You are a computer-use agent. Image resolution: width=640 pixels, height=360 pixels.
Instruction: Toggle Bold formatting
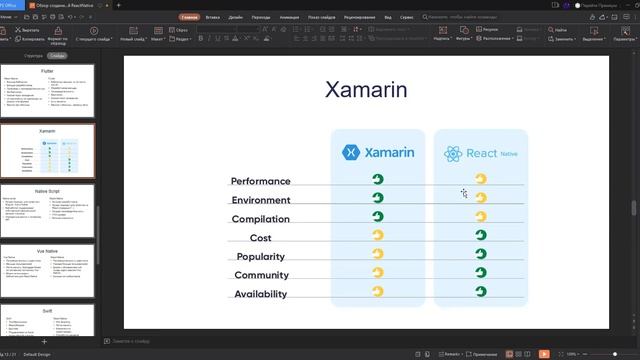coord(200,38)
